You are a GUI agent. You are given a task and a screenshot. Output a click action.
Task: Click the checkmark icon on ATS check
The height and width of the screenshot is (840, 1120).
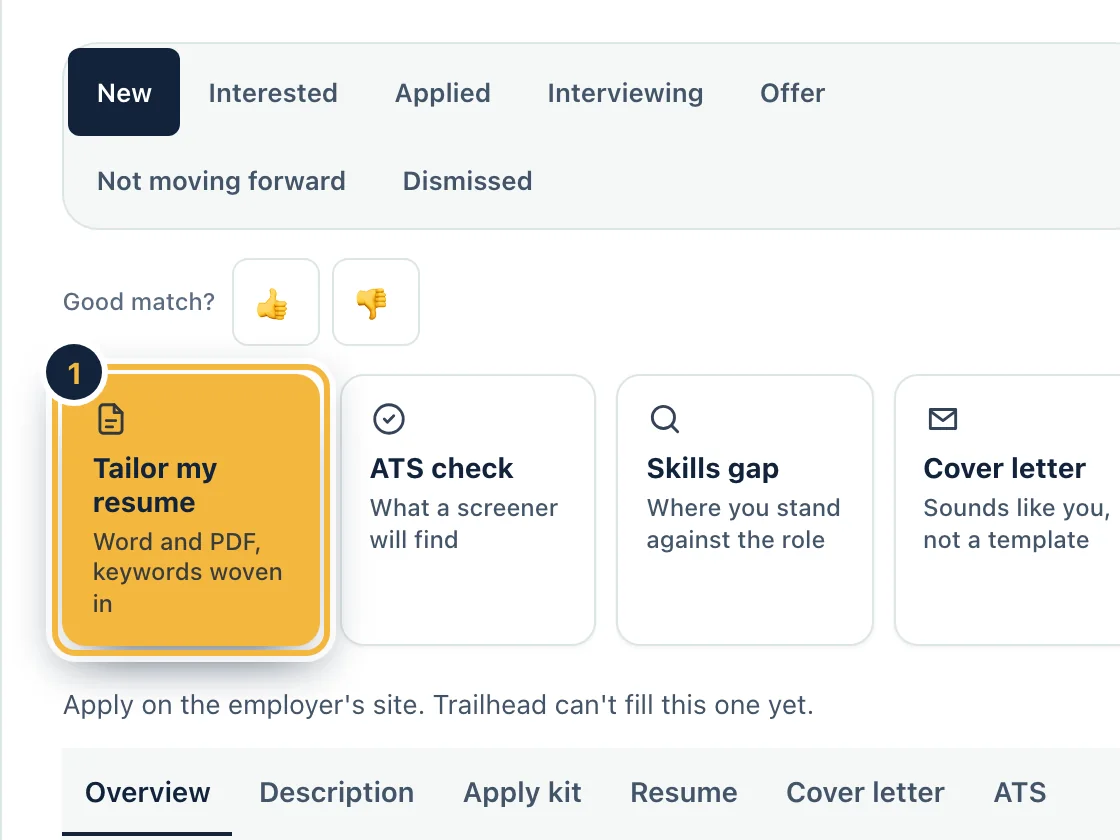point(389,419)
